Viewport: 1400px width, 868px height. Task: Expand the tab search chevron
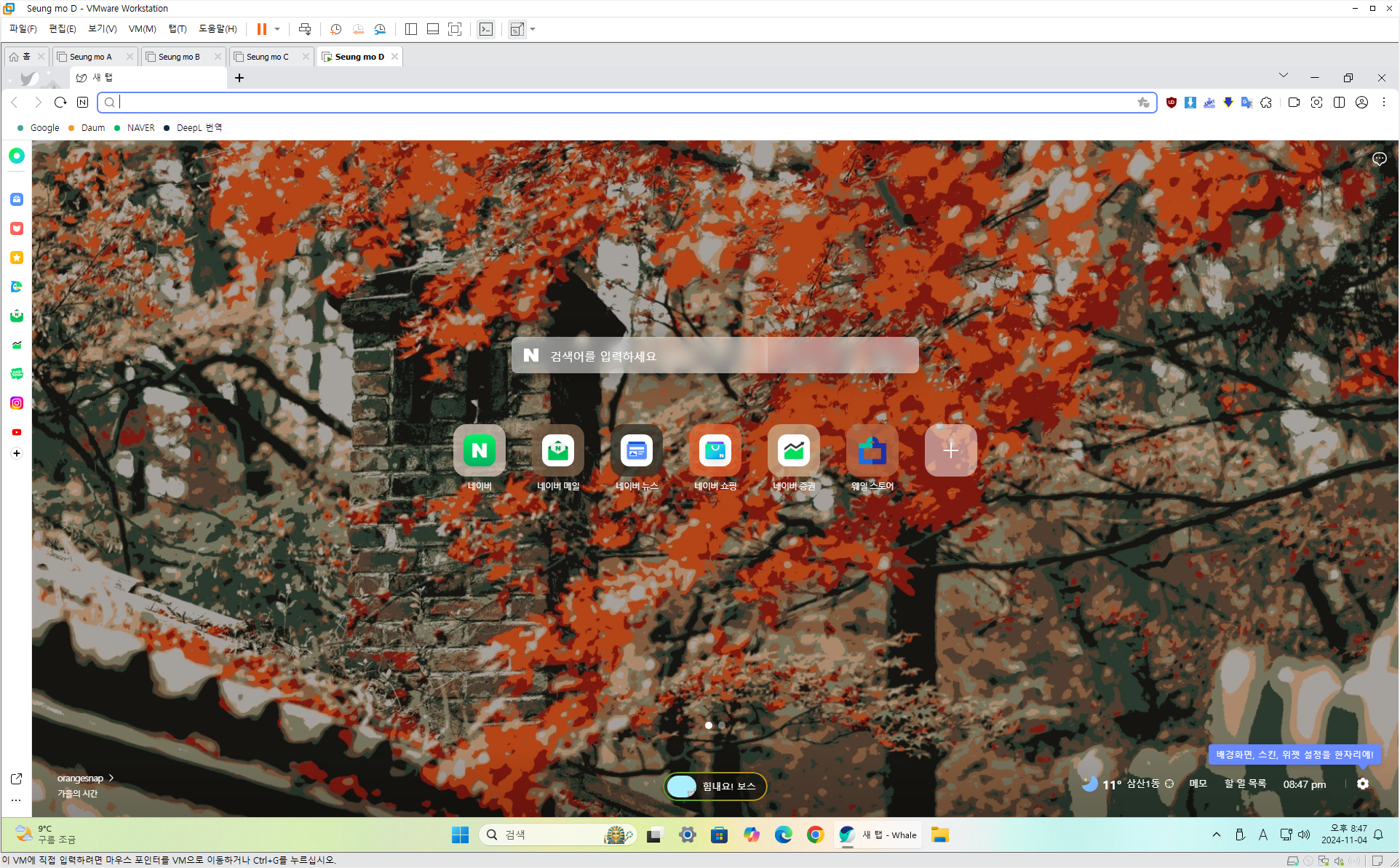[1284, 76]
